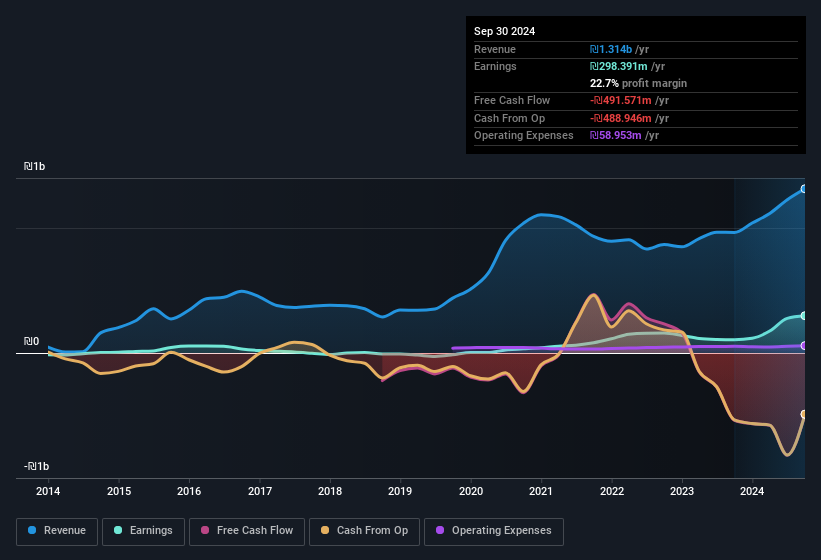Click the ₪0 y-axis label

31,341
